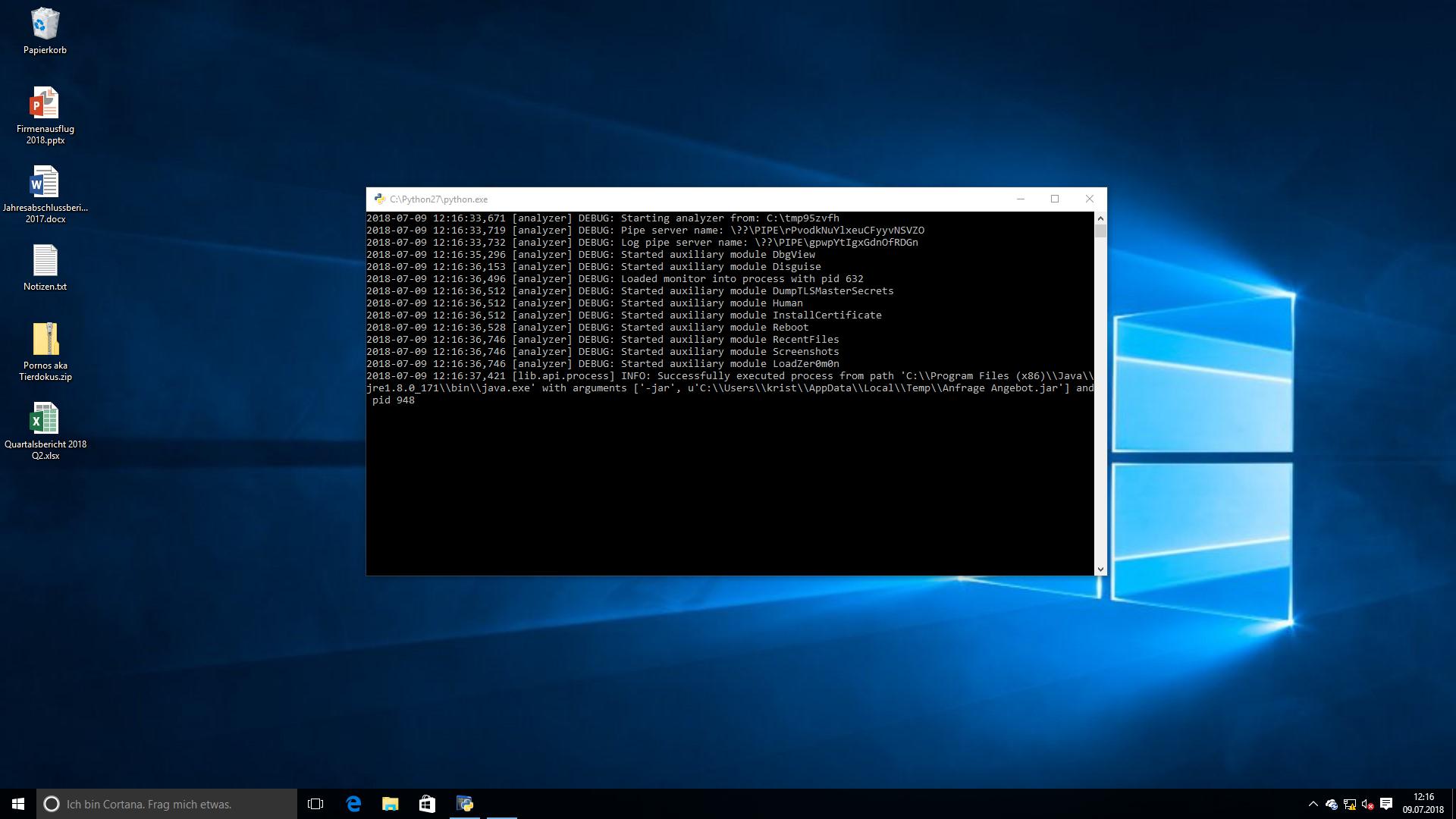Screen dimensions: 1456x819
Task: Select the Jahresabschlussbericht 2017.docx Word file
Action: 45,194
